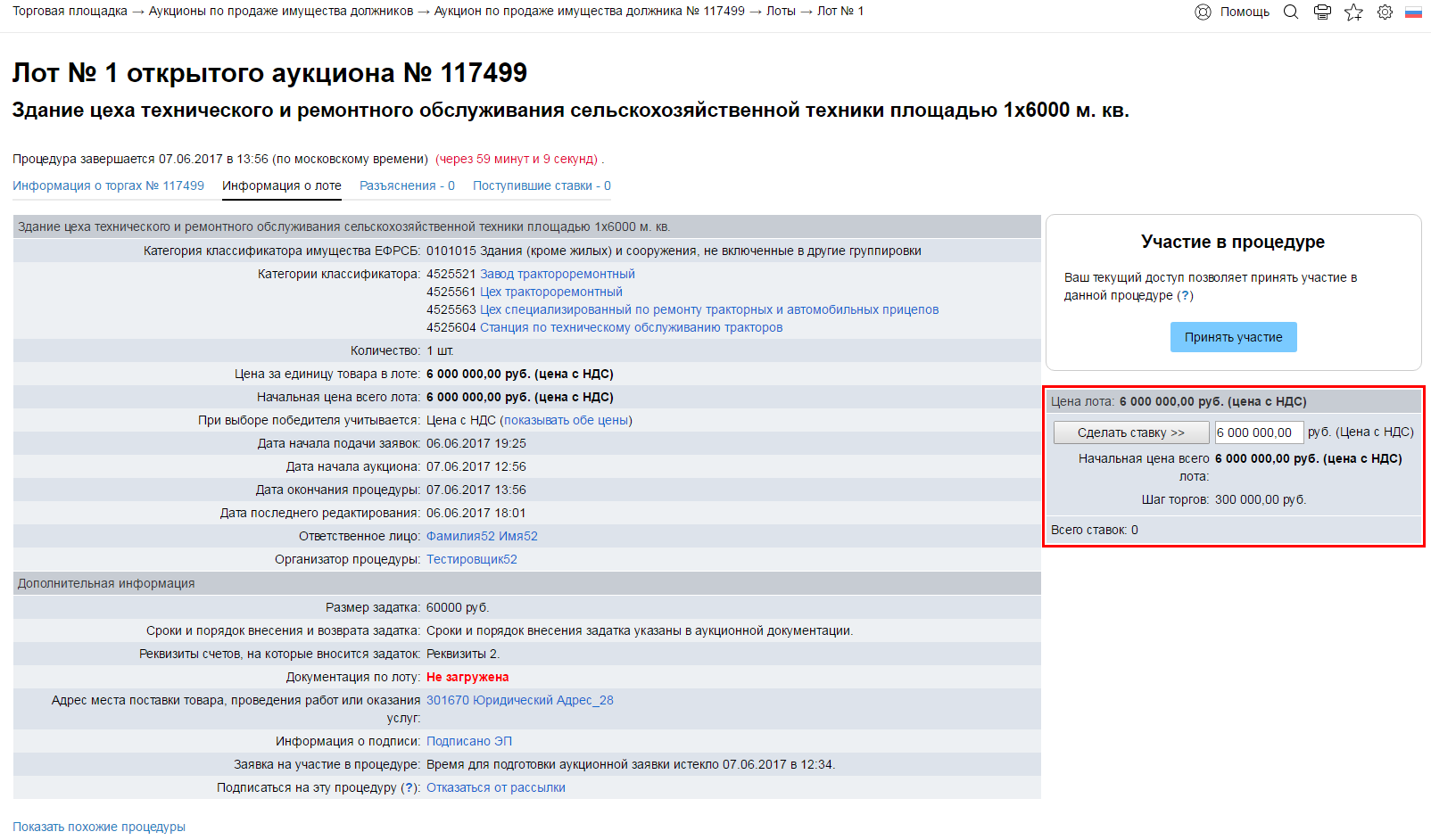
Task: Open organizer 'Тестировщик52' link
Action: (x=471, y=559)
